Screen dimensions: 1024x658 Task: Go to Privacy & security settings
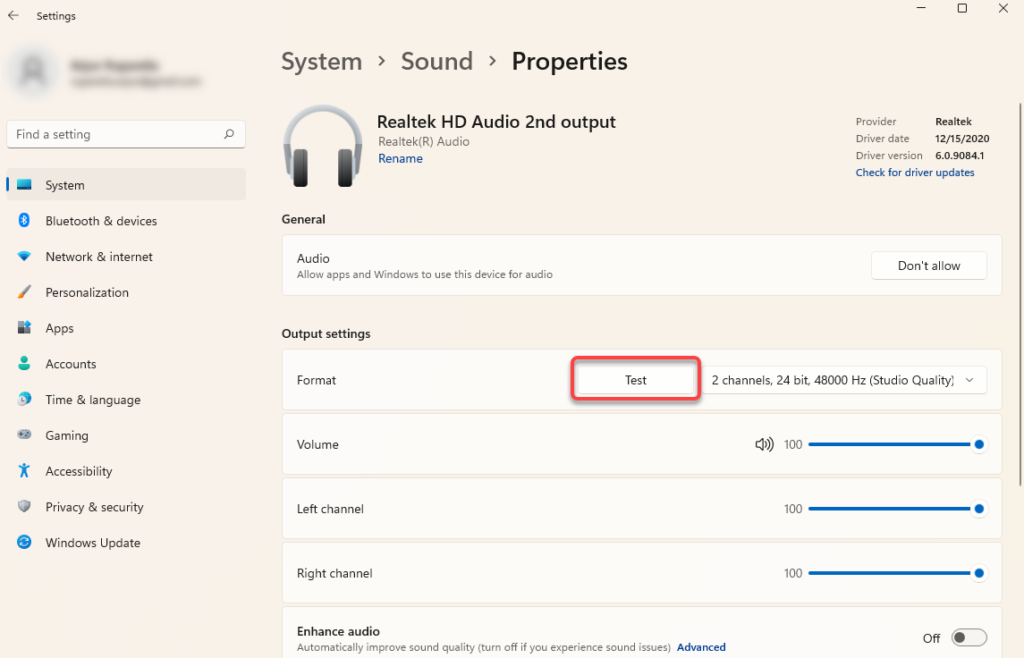click(94, 507)
